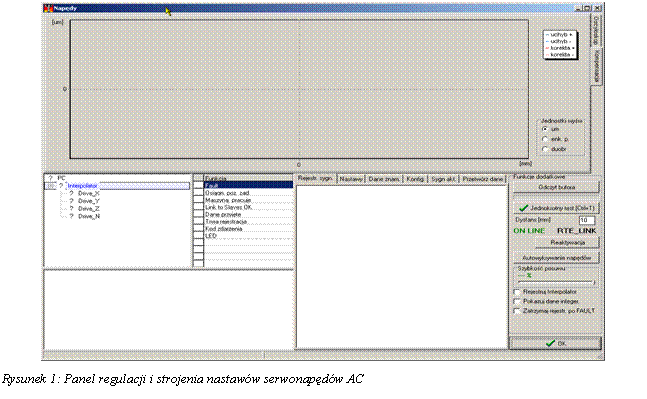Click the Reaktywacja button
This screenshot has height=399, width=647.
point(567,243)
